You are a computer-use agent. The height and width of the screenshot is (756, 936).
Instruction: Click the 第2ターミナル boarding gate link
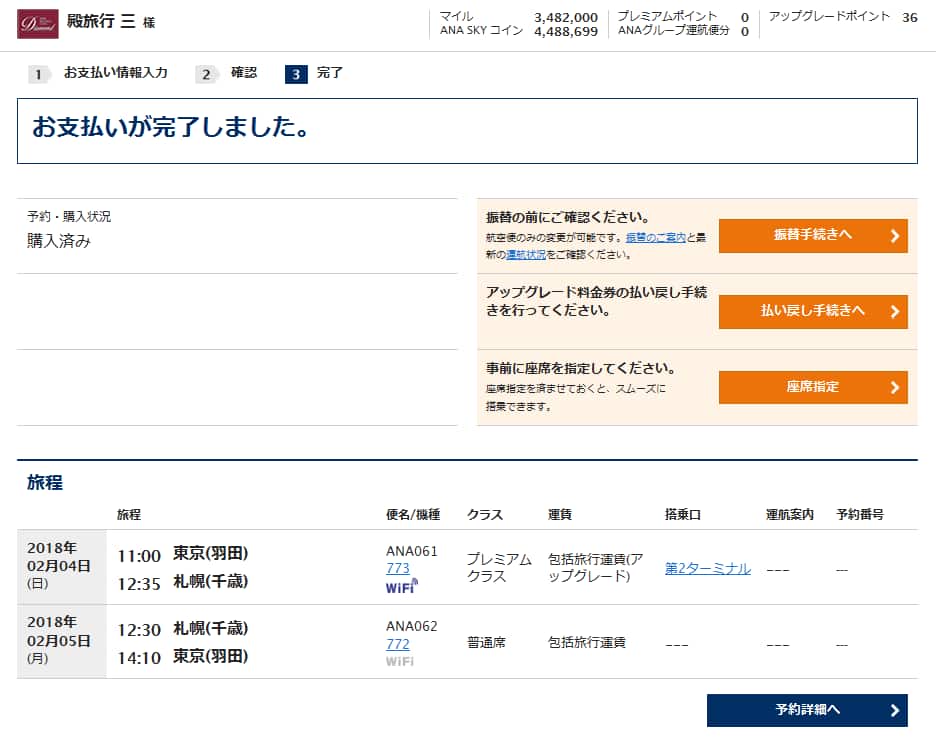coord(707,568)
